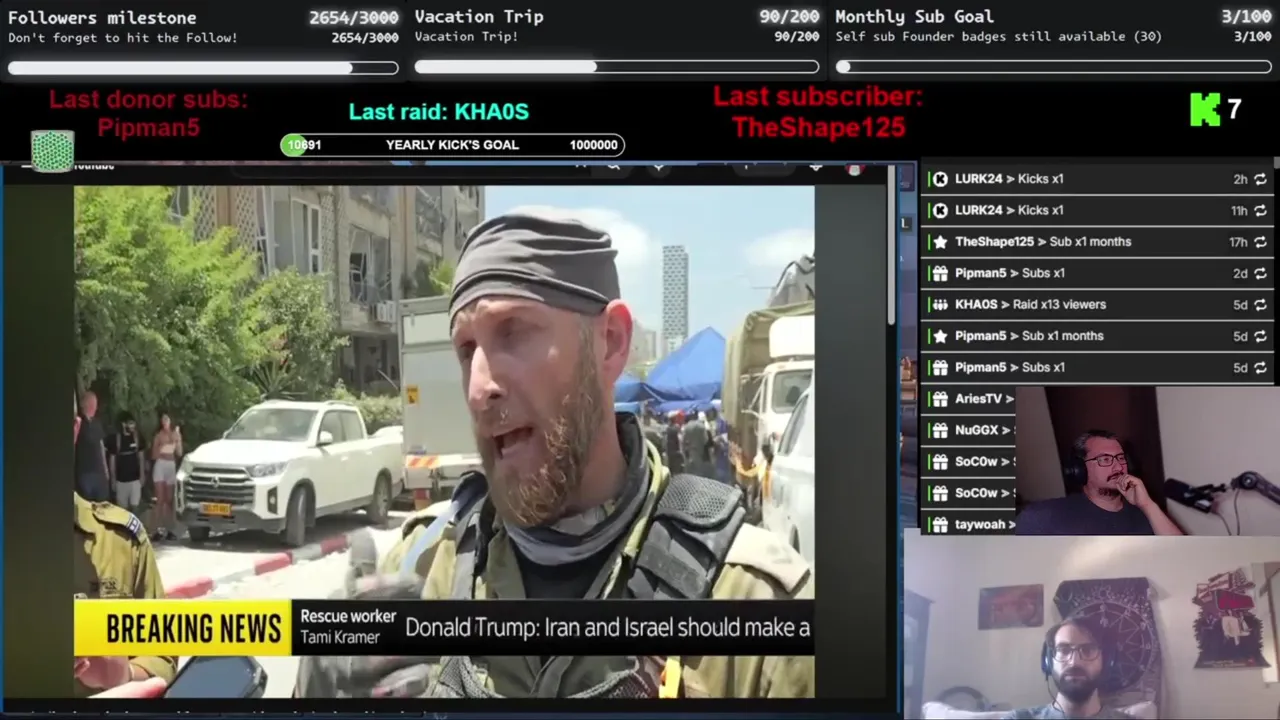This screenshot has height=720, width=1280.
Task: Click the Kick icon on LURK24's 11h row
Action: (939, 210)
